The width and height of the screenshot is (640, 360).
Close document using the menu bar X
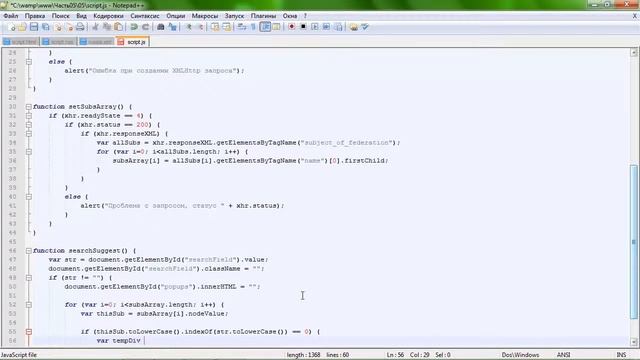pyautogui.click(x=635, y=16)
